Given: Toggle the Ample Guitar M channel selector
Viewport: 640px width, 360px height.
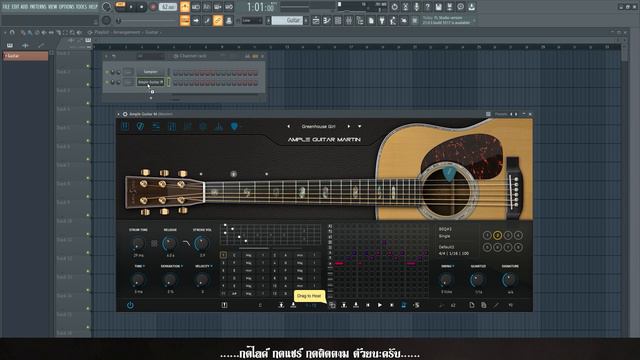Looking at the screenshot, I should pos(168,82).
